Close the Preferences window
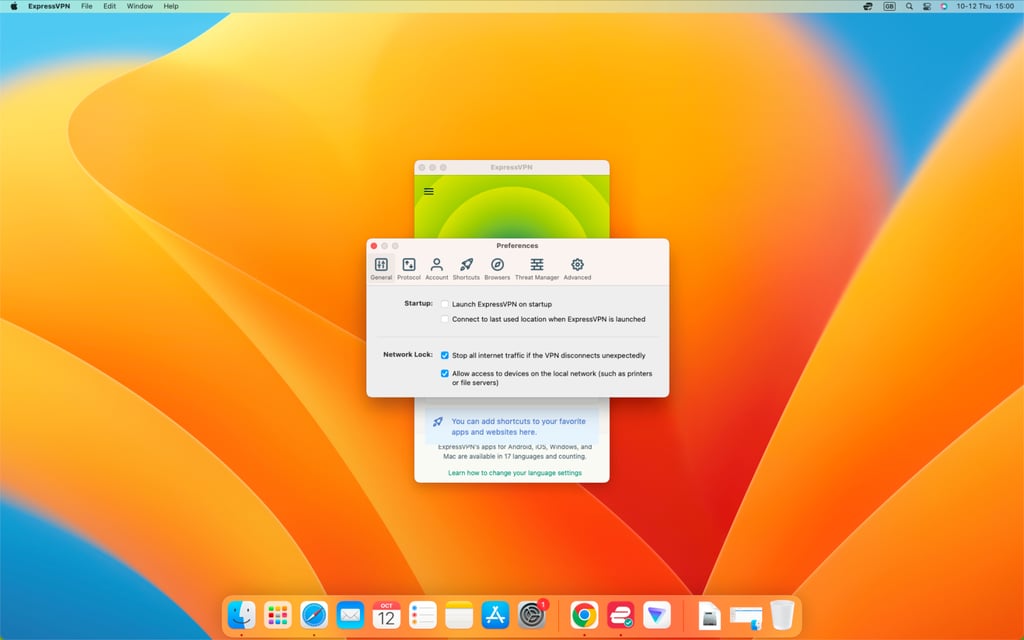The height and width of the screenshot is (640, 1024). (374, 246)
